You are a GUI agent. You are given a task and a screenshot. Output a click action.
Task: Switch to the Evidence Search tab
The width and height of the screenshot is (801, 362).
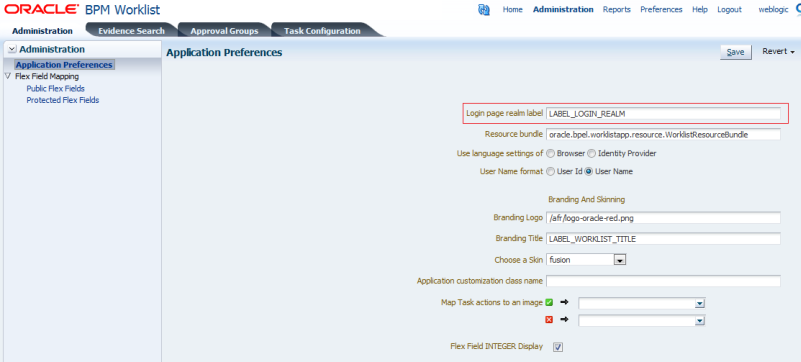pos(131,31)
